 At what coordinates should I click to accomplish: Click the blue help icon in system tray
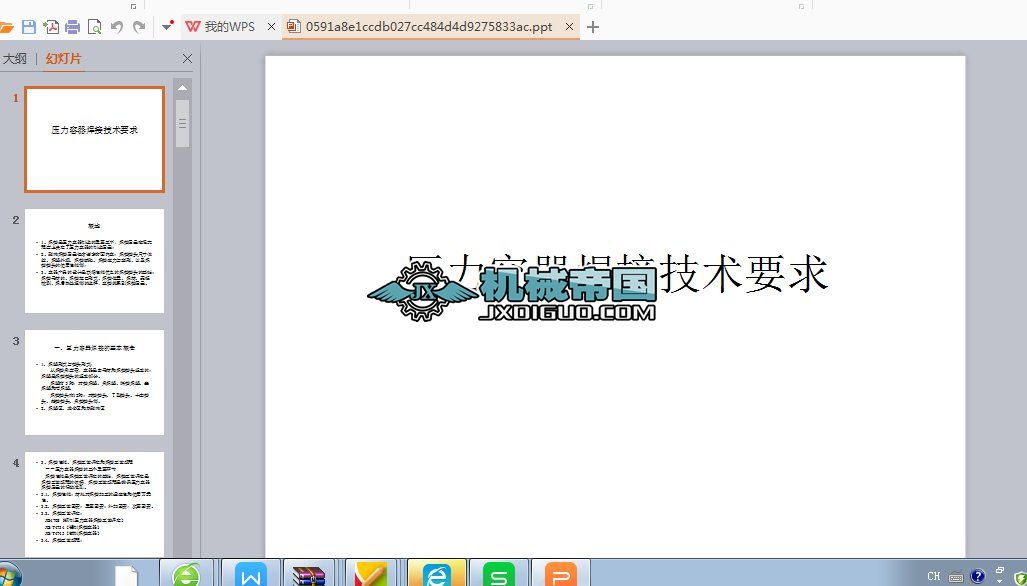[977, 576]
